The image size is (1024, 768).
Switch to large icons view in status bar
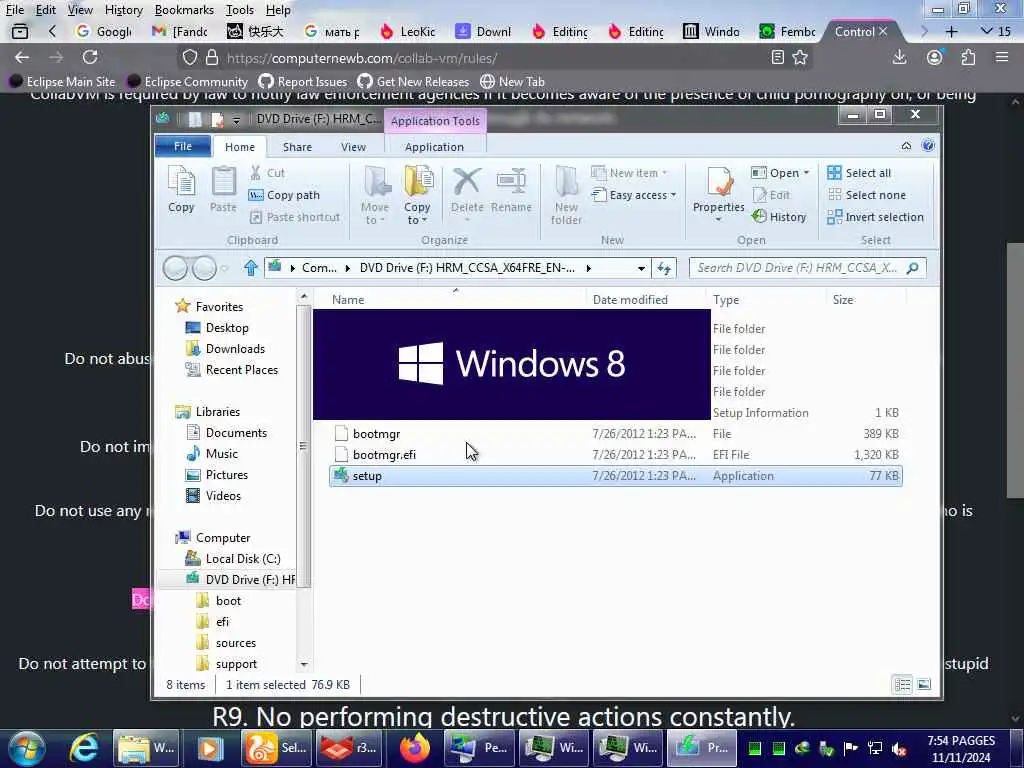tap(923, 684)
